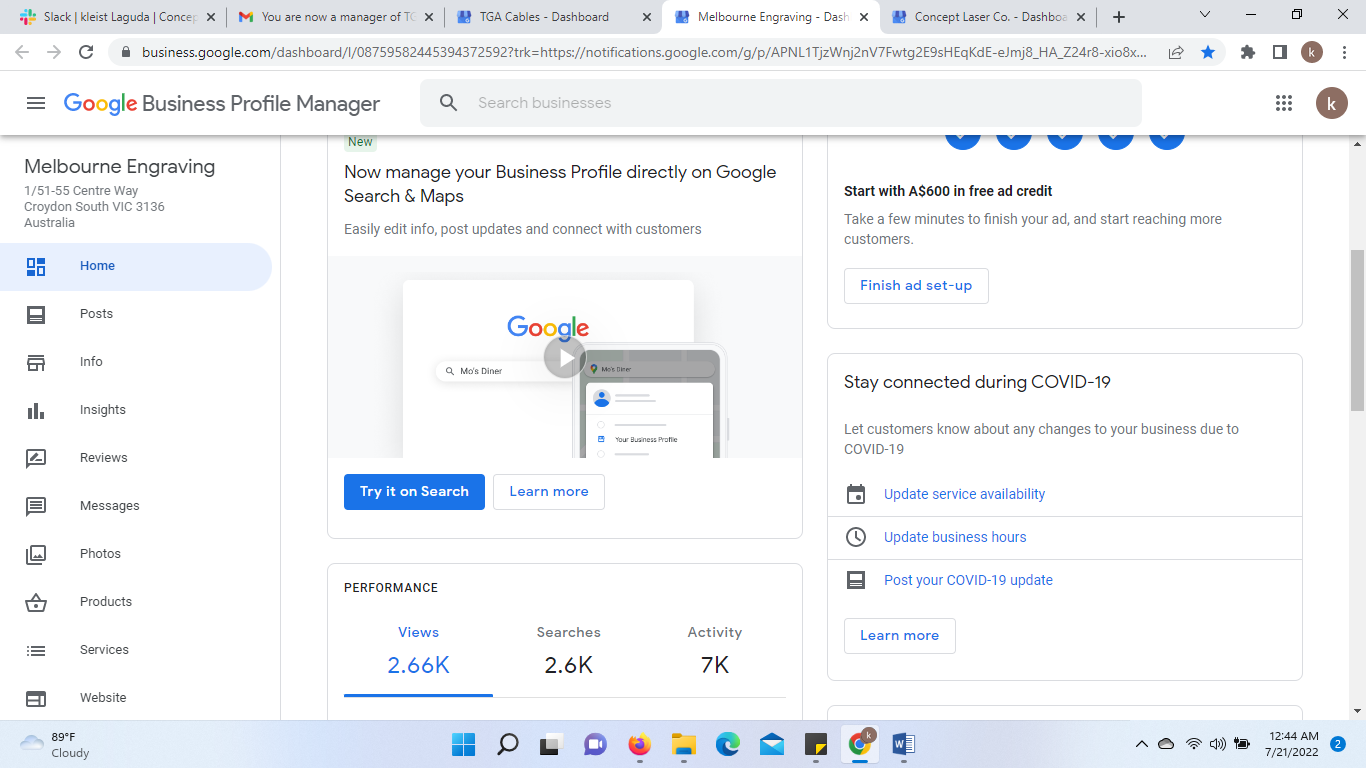Open a new browser tab
Screen dimensions: 1366x768
pyautogui.click(x=1119, y=17)
